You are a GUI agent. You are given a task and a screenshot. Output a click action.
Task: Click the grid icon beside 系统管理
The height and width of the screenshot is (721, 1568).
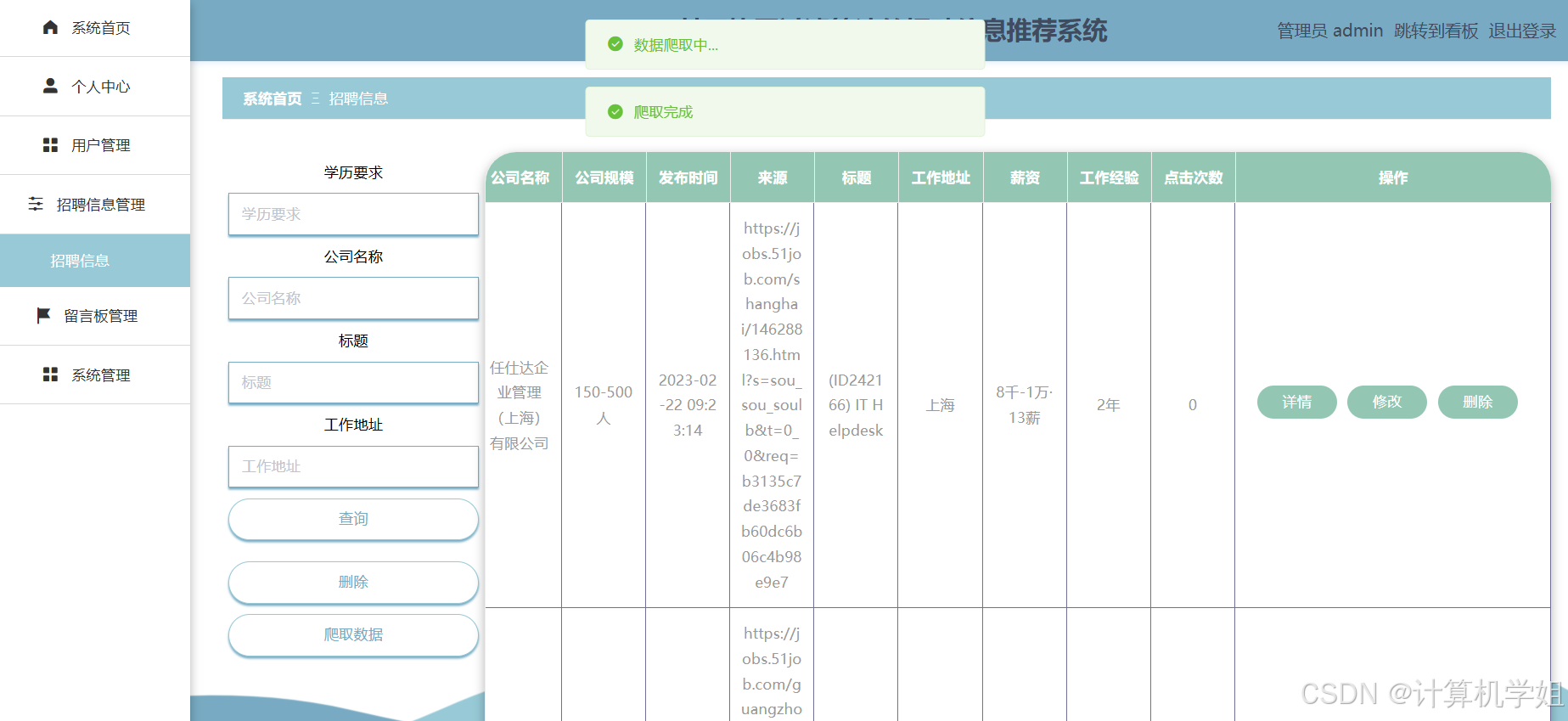50,375
